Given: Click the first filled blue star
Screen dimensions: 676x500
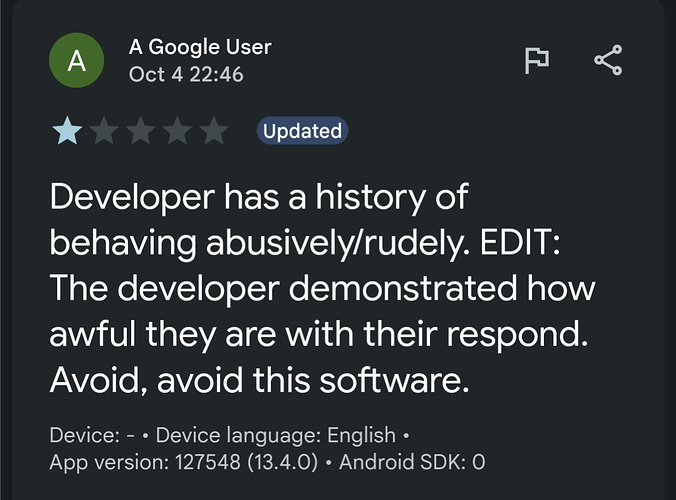Looking at the screenshot, I should pos(67,131).
